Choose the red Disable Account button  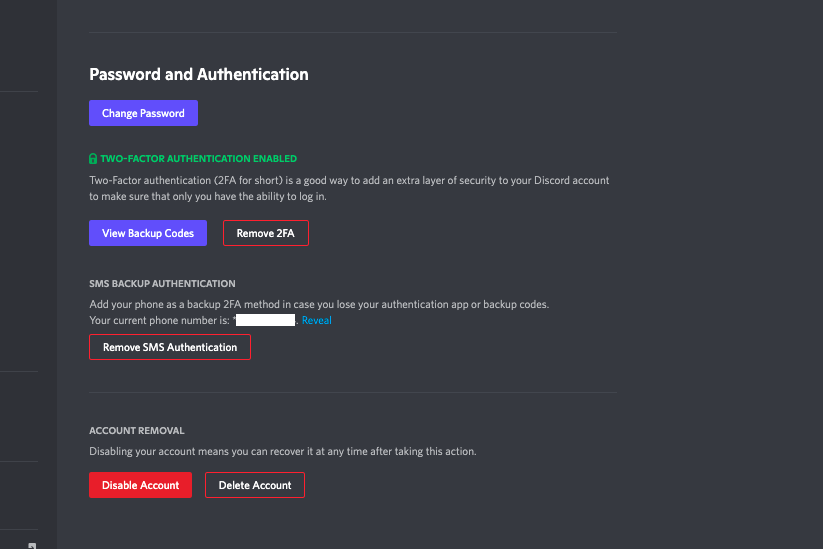pos(140,485)
